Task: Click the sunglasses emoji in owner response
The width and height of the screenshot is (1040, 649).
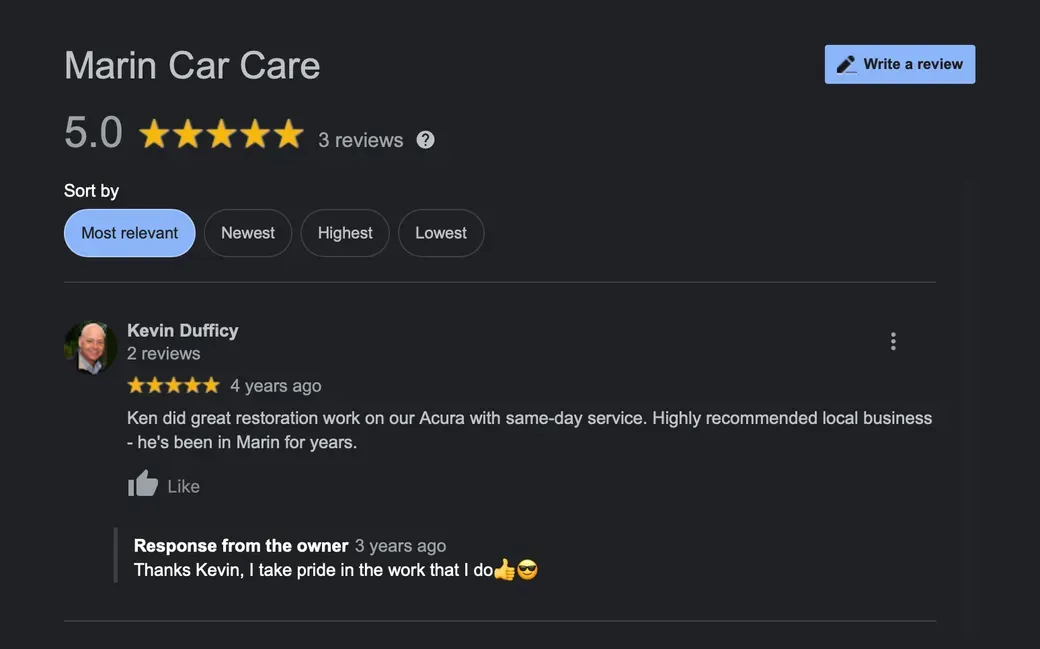Action: 527,571
